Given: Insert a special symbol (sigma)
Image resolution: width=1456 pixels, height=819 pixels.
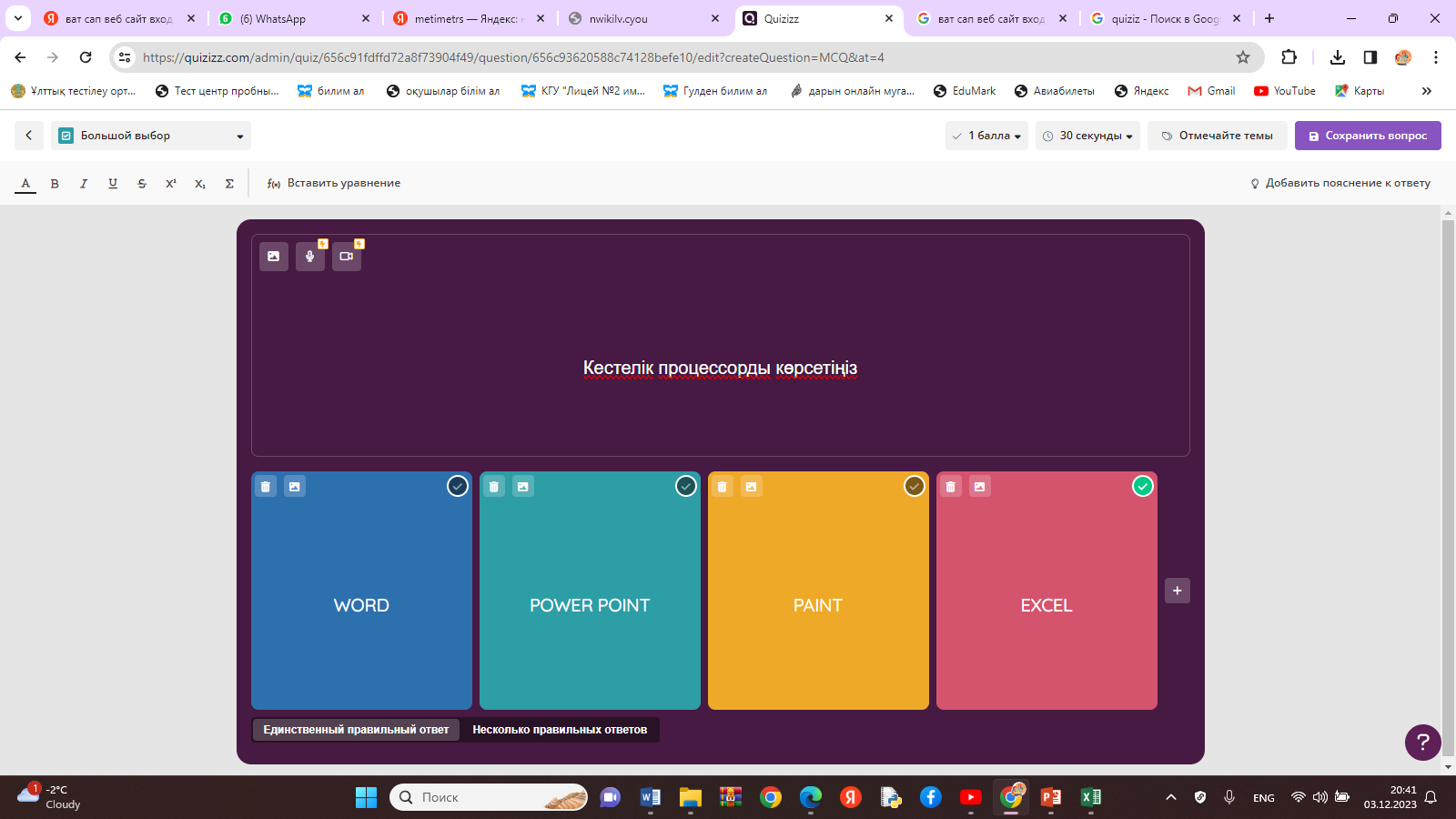Looking at the screenshot, I should [x=229, y=184].
